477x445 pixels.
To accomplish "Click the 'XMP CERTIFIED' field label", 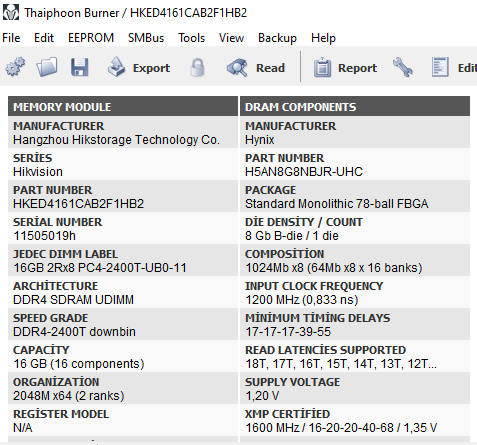I will pyautogui.click(x=287, y=414).
